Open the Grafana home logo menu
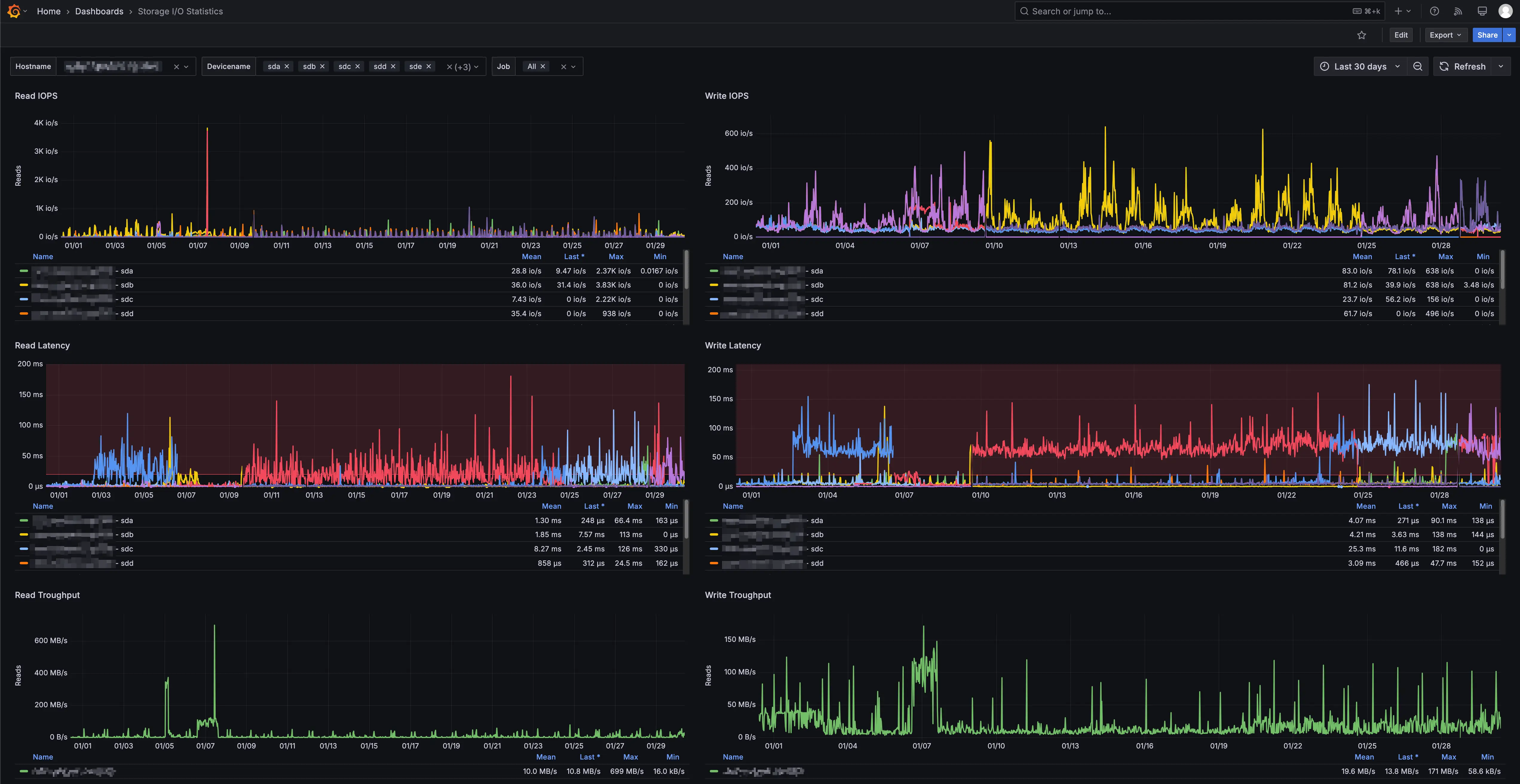The height and width of the screenshot is (784, 1520). click(14, 11)
